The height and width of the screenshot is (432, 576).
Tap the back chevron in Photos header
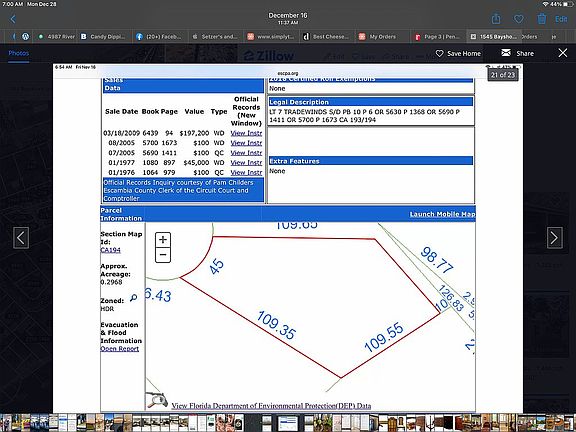click(x=13, y=19)
